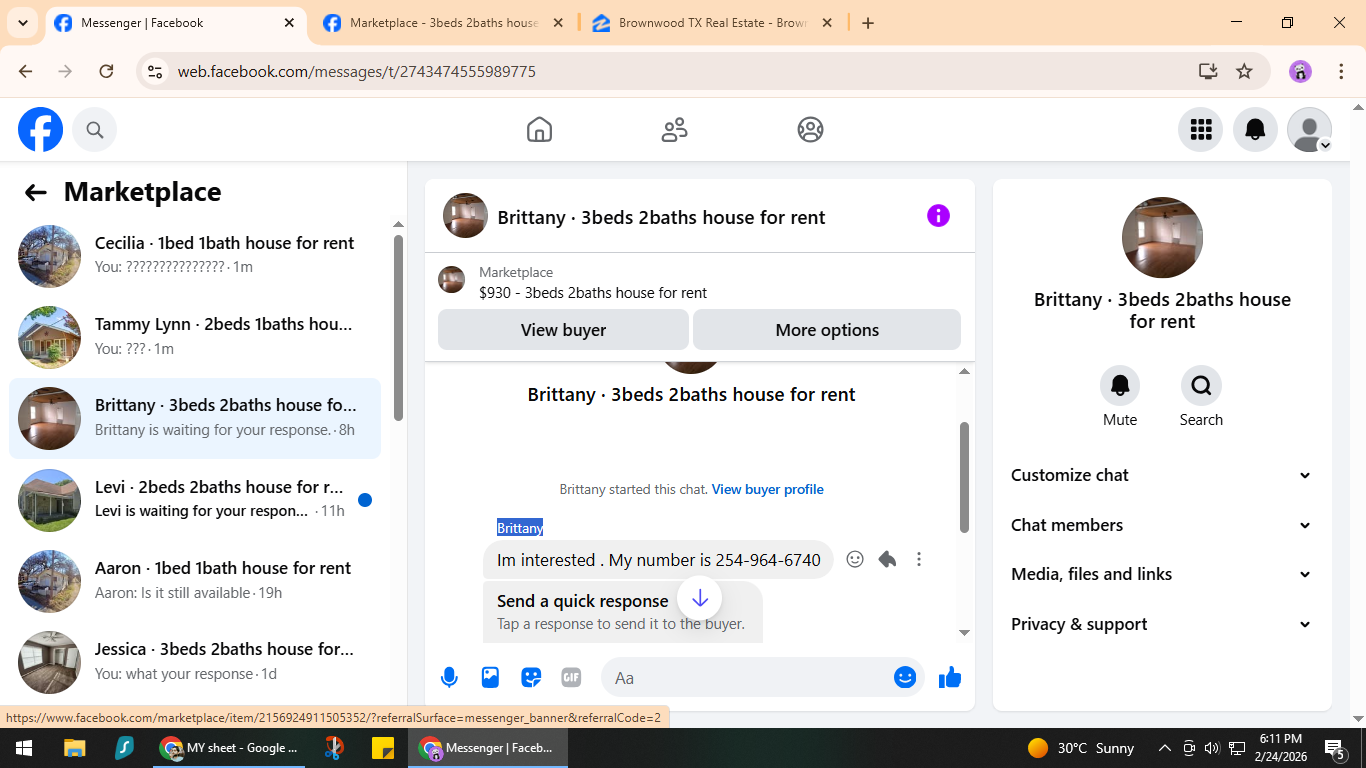This screenshot has width=1366, height=768.
Task: Open Chrome profile avatar in toolbar
Action: pos(1300,71)
